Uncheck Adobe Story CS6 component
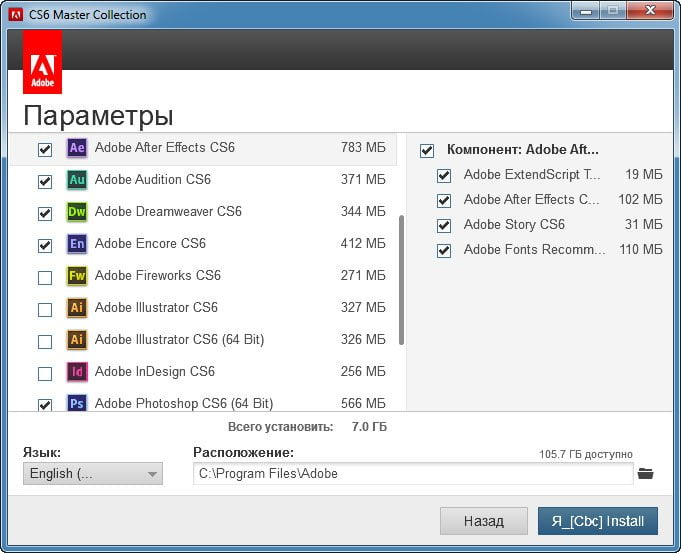 tap(444, 226)
